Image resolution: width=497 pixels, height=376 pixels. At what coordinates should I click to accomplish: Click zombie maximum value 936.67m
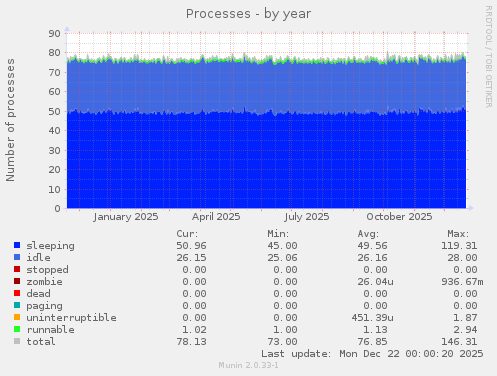462,282
